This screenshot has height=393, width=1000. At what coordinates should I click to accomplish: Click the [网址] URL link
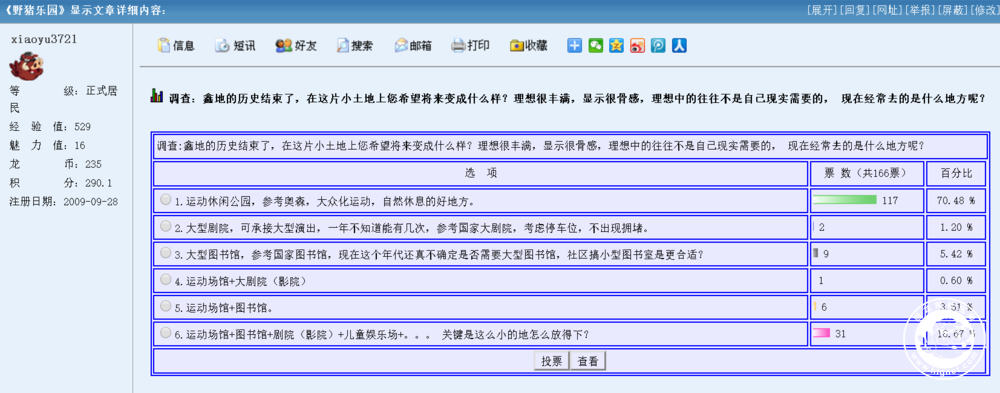pos(887,10)
